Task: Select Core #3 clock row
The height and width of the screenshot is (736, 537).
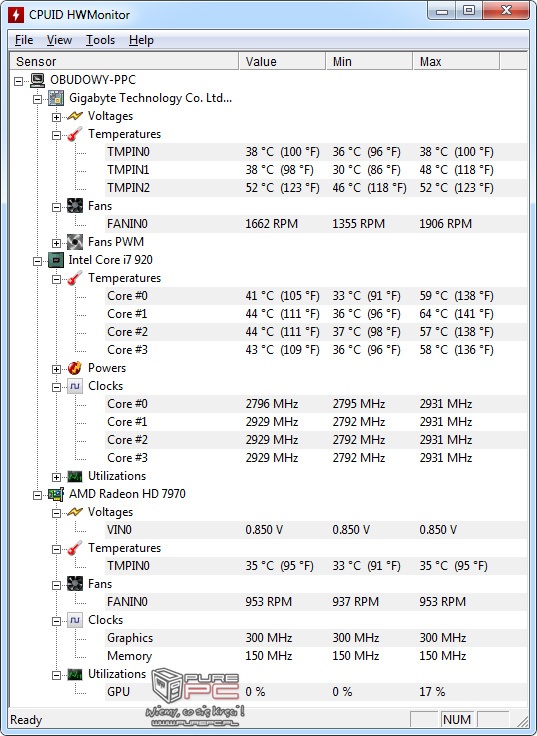Action: pyautogui.click(x=315, y=458)
